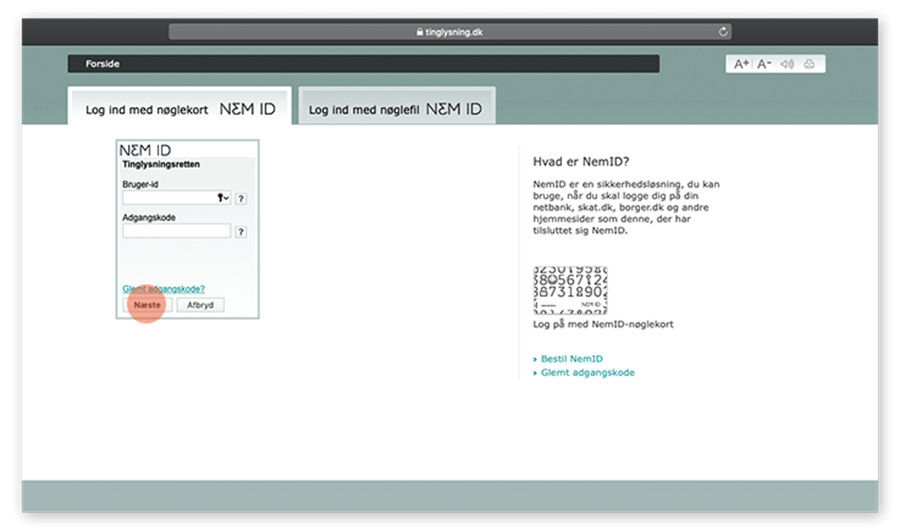Open the Bruger-id key dropdown
The width and height of the screenshot is (900, 531).
pyautogui.click(x=223, y=197)
